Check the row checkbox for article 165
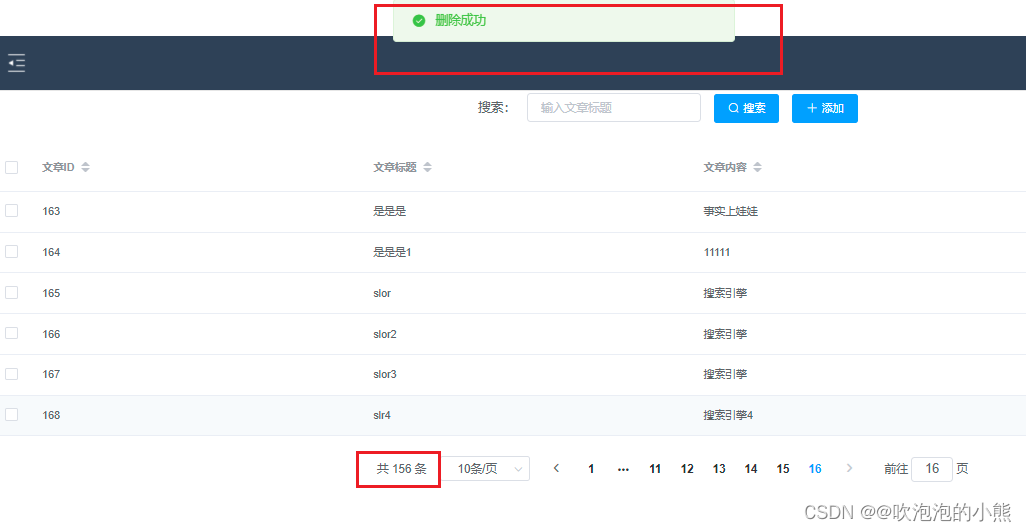The width and height of the screenshot is (1026, 532). (x=12, y=293)
